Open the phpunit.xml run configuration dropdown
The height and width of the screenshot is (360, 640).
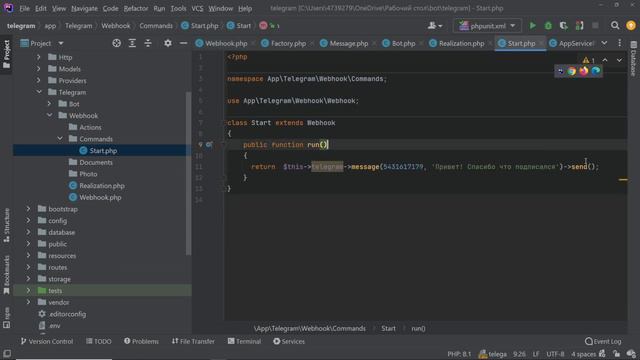pyautogui.click(x=487, y=26)
